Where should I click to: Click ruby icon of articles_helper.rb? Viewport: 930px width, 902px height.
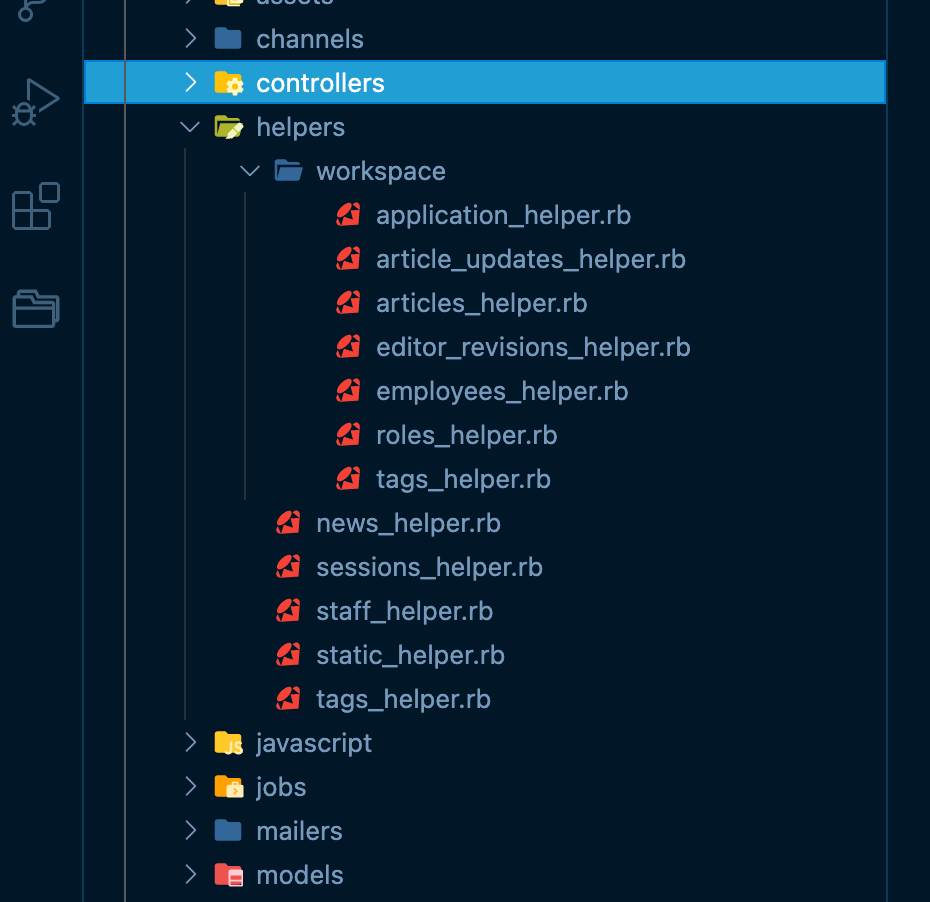(348, 302)
